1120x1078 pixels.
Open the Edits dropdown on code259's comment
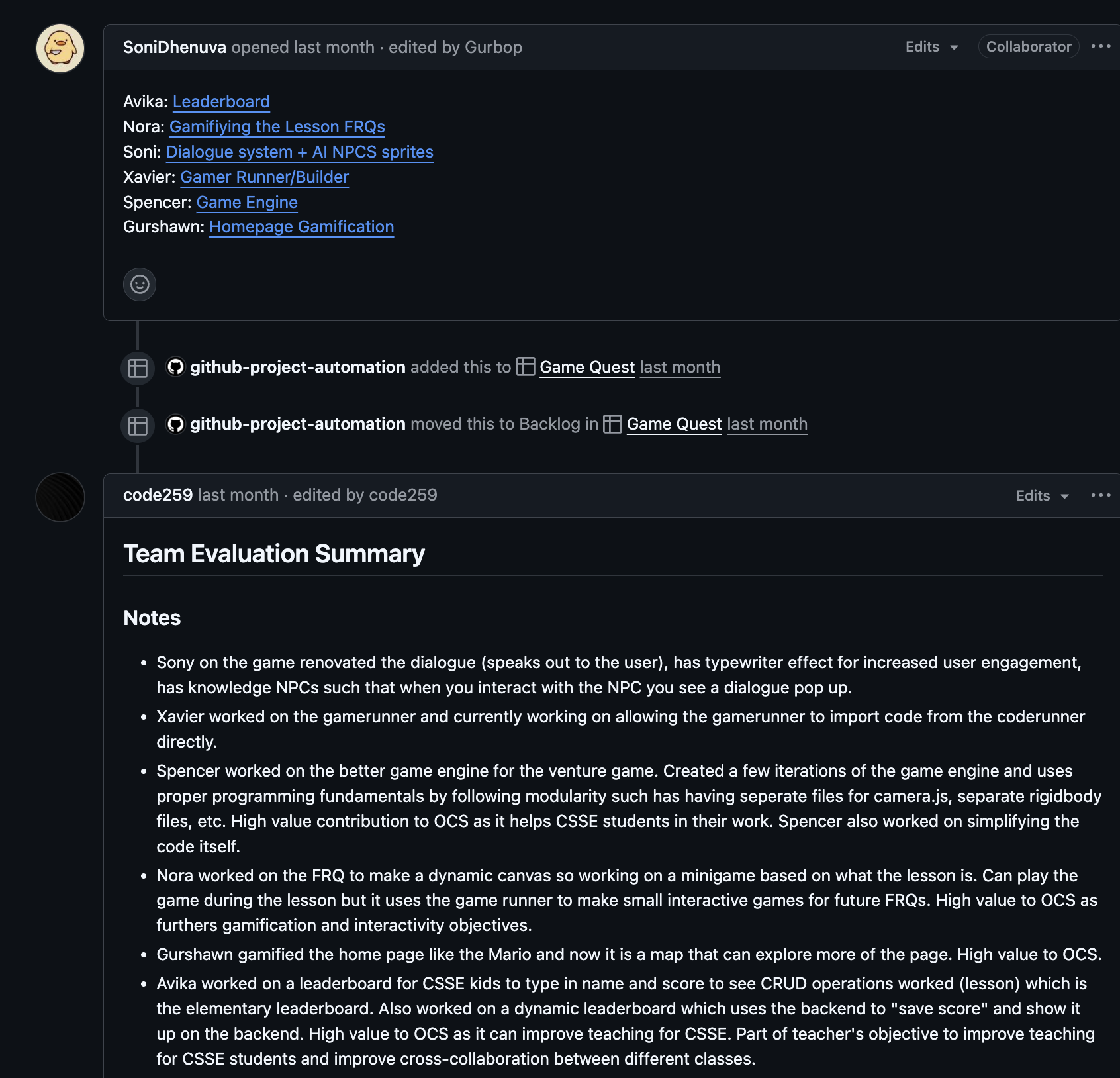tap(1041, 495)
